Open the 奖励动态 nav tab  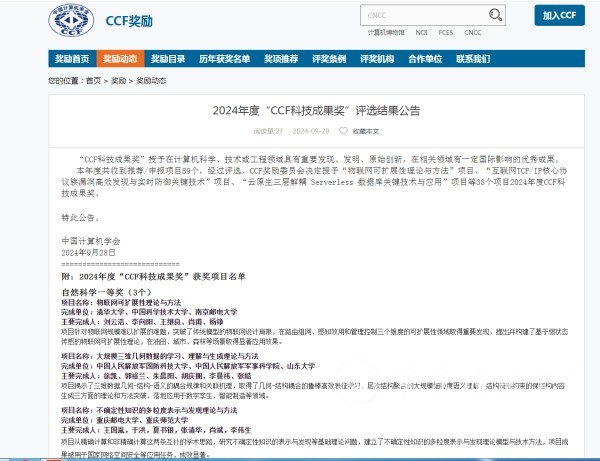(120, 59)
